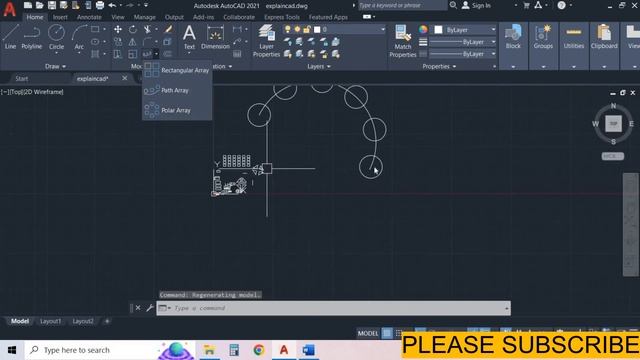Click Sign In
Image resolution: width=640 pixels, height=360 pixels.
[476, 5]
